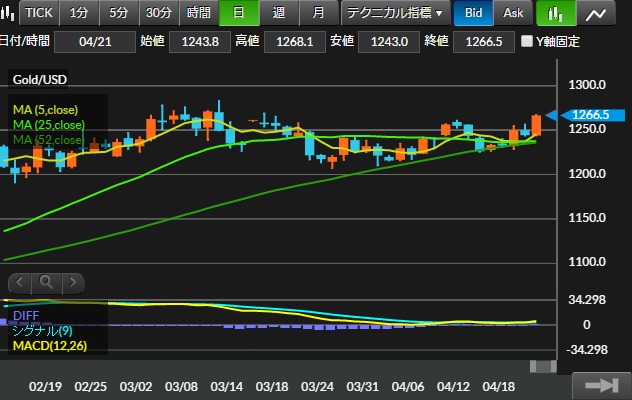This screenshot has height=400, width=632.
Task: Select the 1分 timeframe
Action: [79, 12]
